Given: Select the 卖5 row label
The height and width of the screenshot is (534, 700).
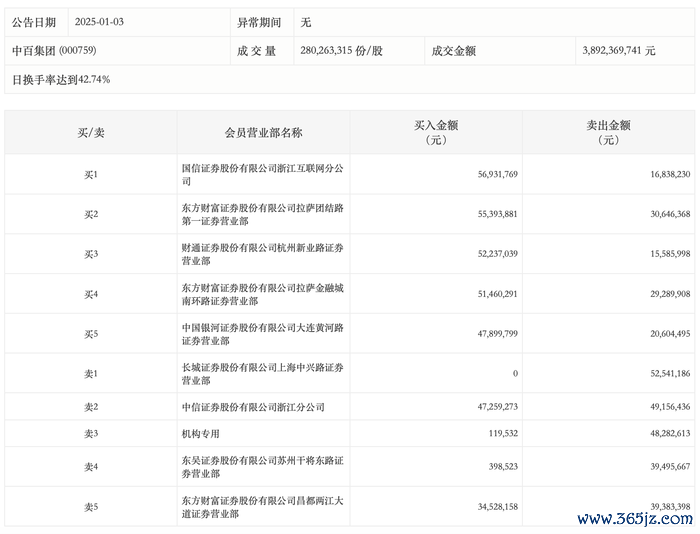Looking at the screenshot, I should tap(91, 507).
